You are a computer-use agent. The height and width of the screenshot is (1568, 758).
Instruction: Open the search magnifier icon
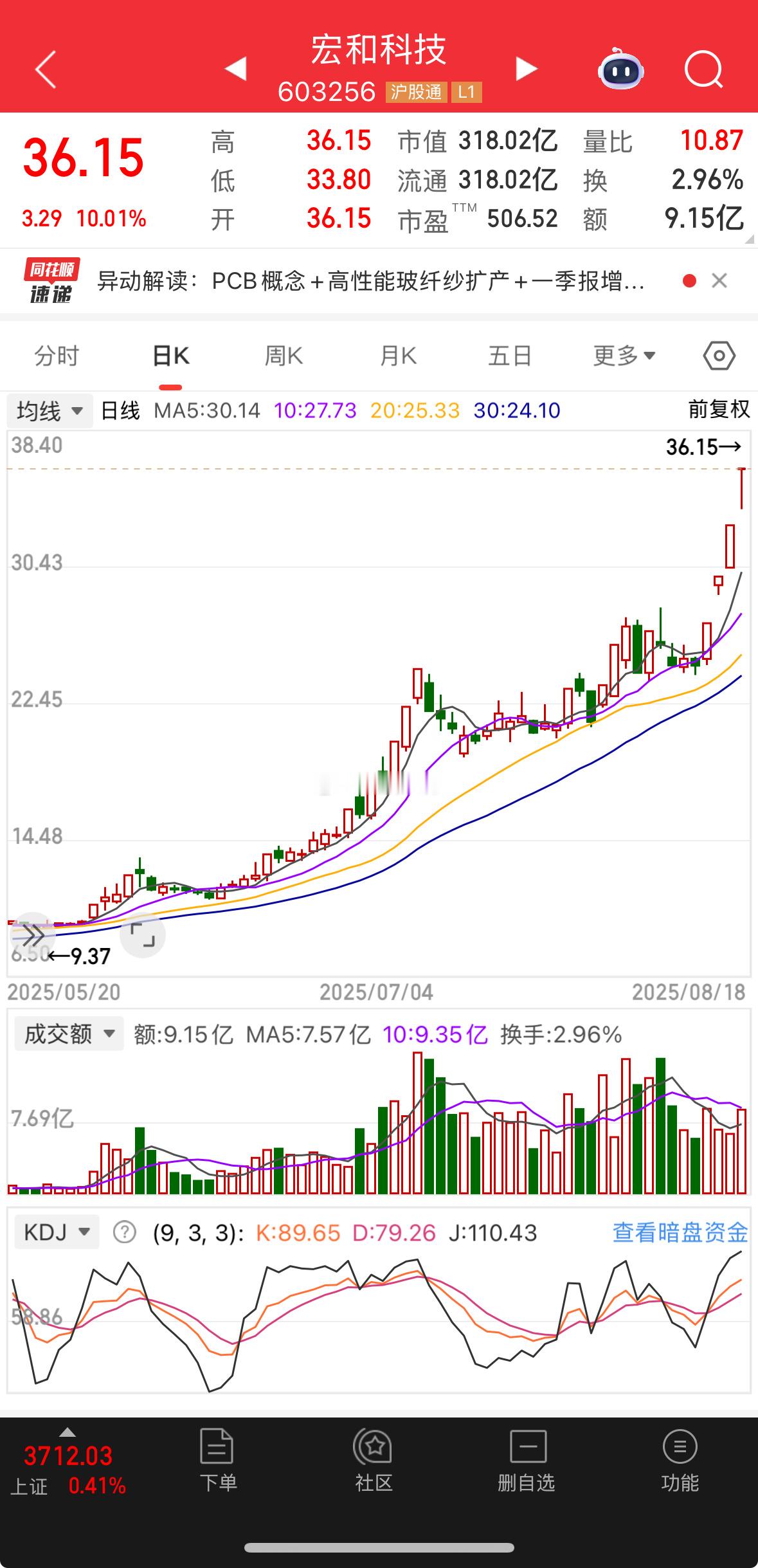pyautogui.click(x=703, y=69)
